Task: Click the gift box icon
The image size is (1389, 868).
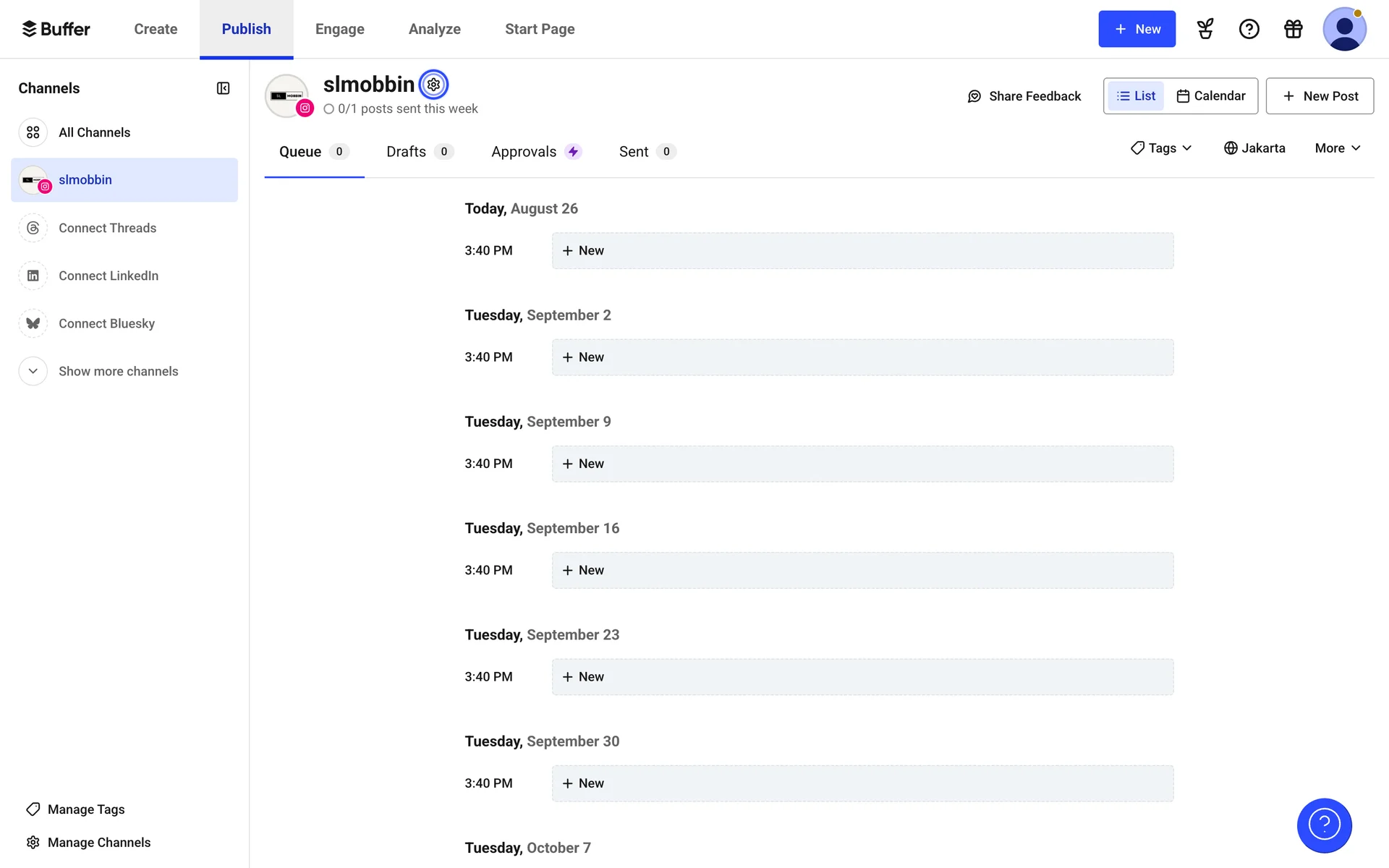Action: pyautogui.click(x=1293, y=29)
